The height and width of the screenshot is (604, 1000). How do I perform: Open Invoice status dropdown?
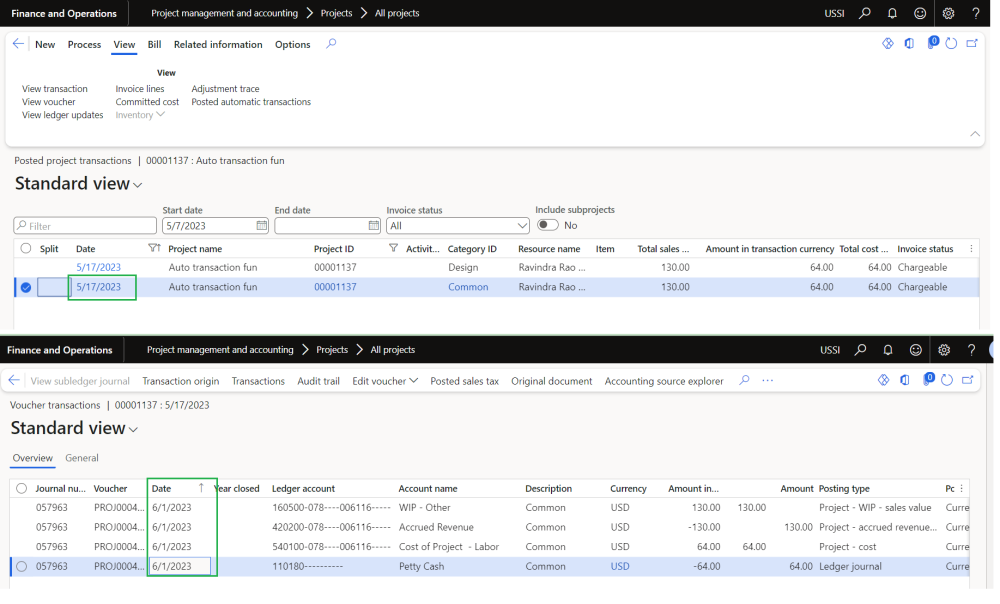(x=521, y=226)
